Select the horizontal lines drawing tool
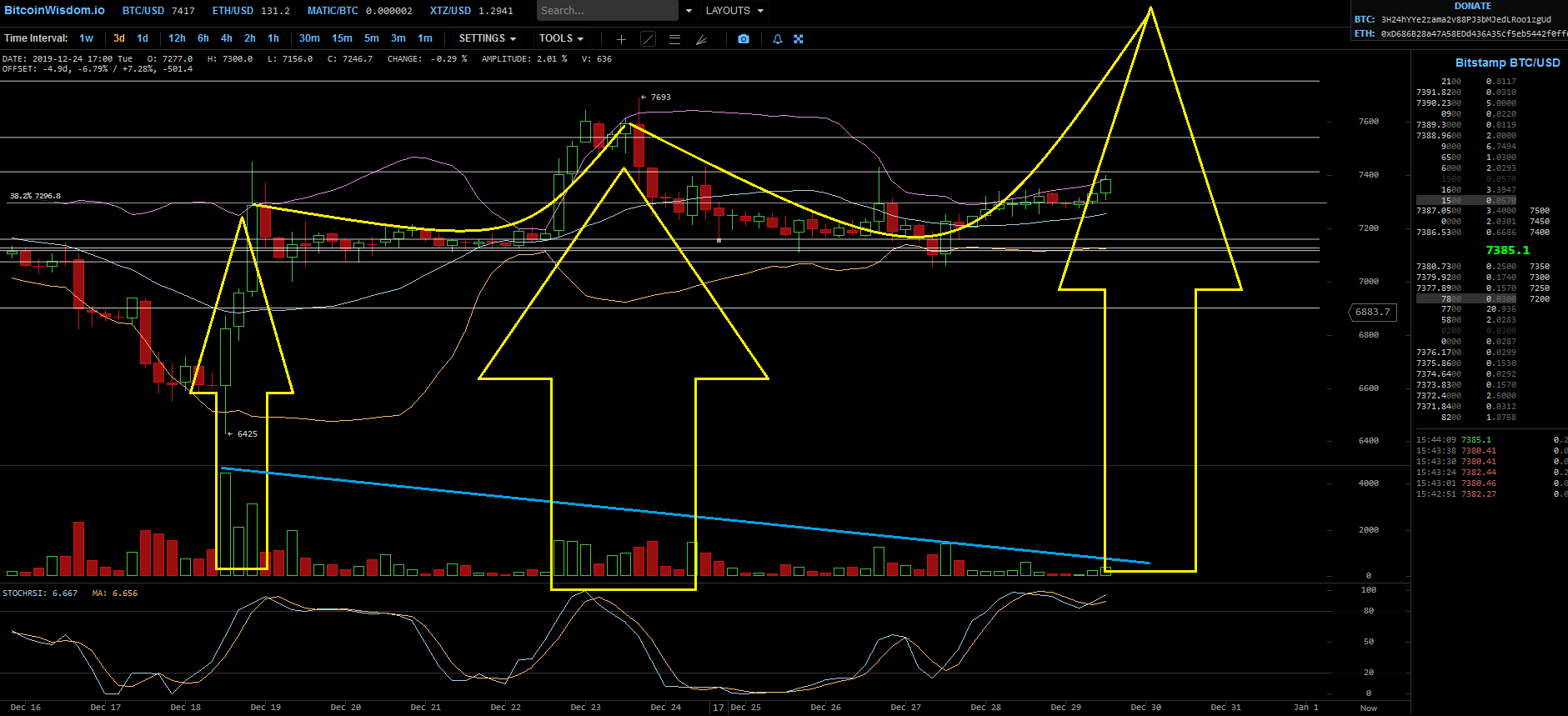The height and width of the screenshot is (716, 1568). point(675,39)
